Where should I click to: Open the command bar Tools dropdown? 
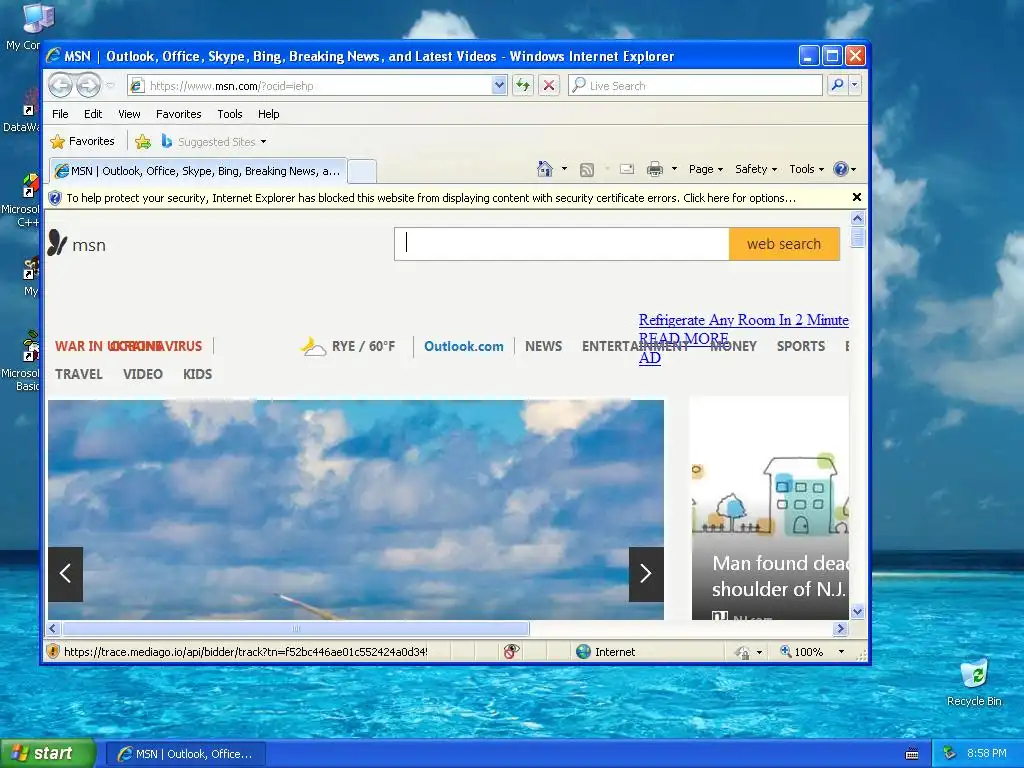click(807, 169)
